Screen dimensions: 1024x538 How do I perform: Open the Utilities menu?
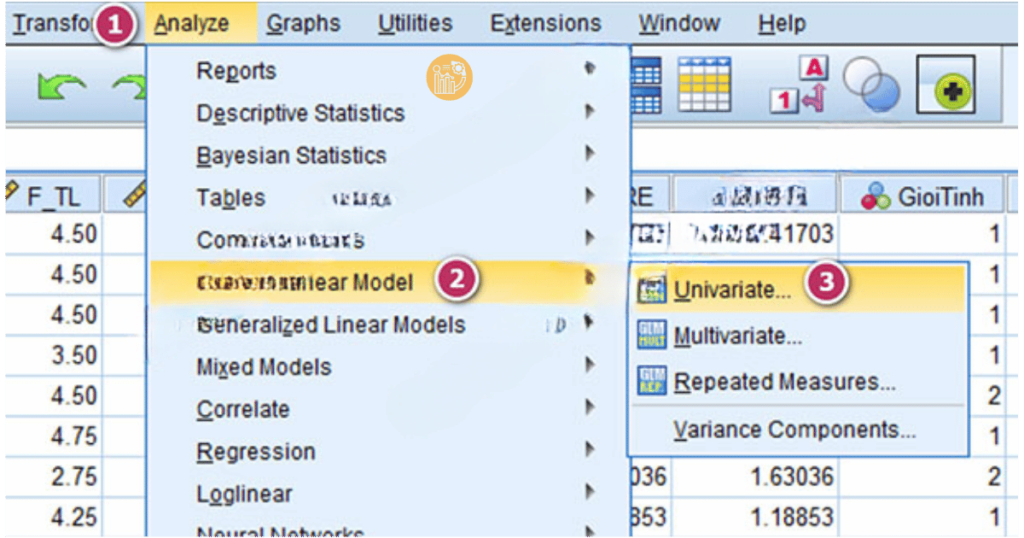(414, 23)
